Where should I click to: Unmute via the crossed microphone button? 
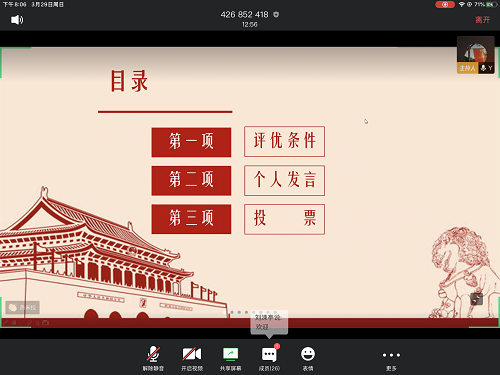point(153,358)
